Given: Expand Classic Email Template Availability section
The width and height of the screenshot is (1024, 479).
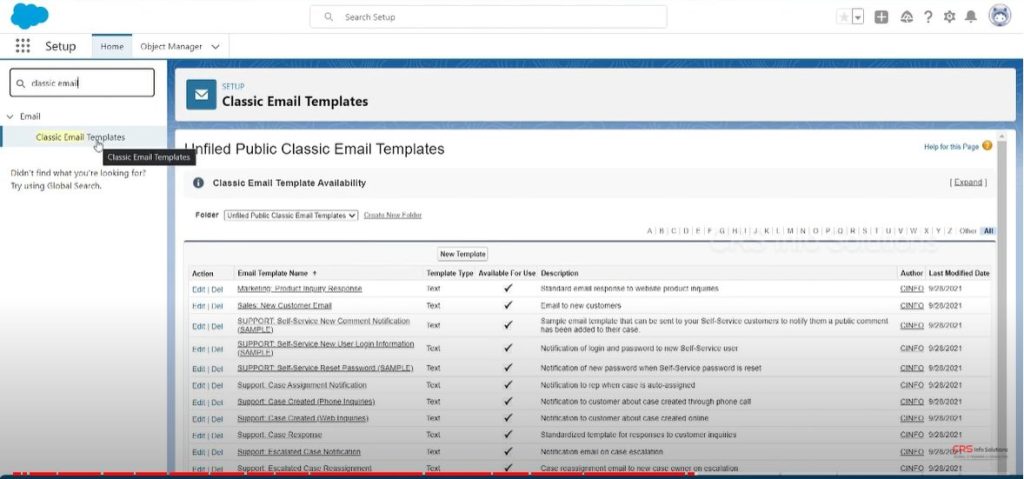Looking at the screenshot, I should [x=967, y=183].
